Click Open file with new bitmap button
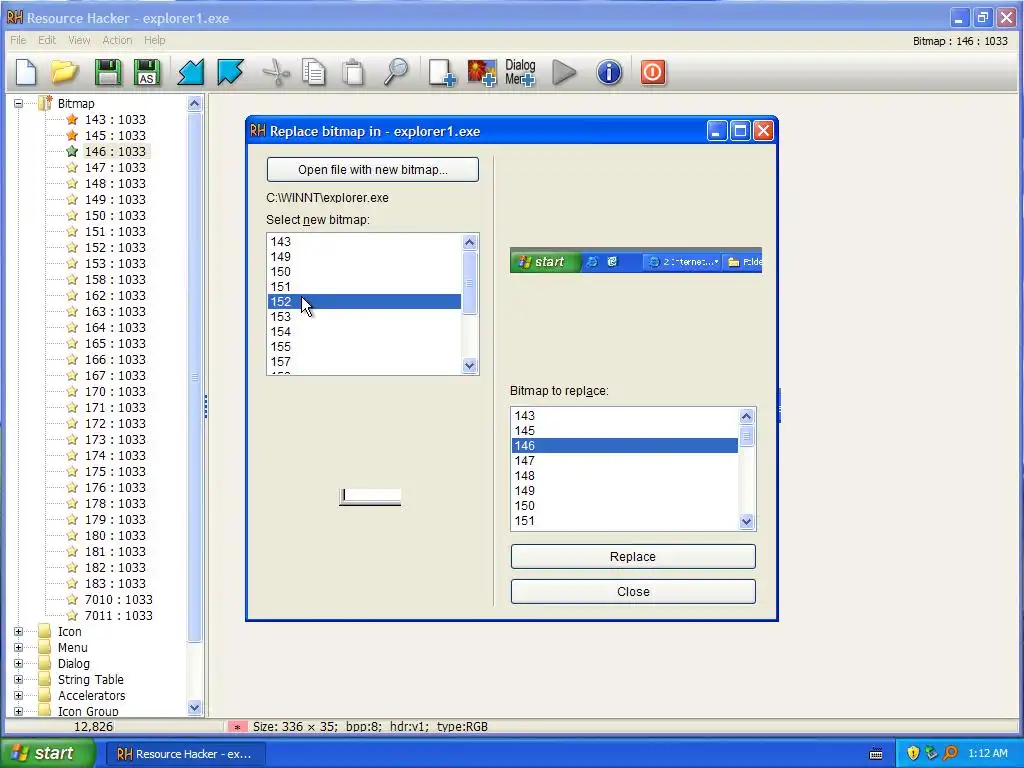The height and width of the screenshot is (768, 1024). click(x=372, y=170)
